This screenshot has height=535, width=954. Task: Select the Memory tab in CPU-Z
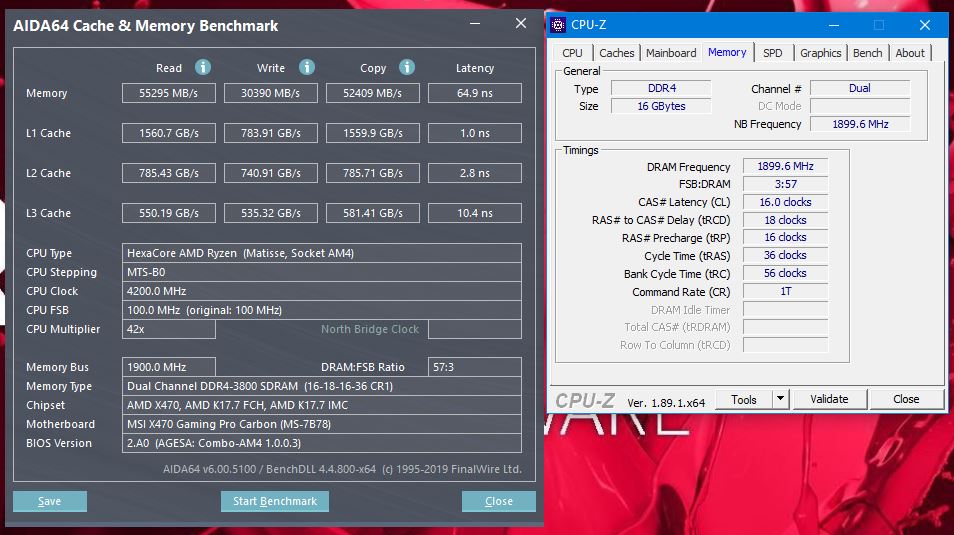coord(727,52)
